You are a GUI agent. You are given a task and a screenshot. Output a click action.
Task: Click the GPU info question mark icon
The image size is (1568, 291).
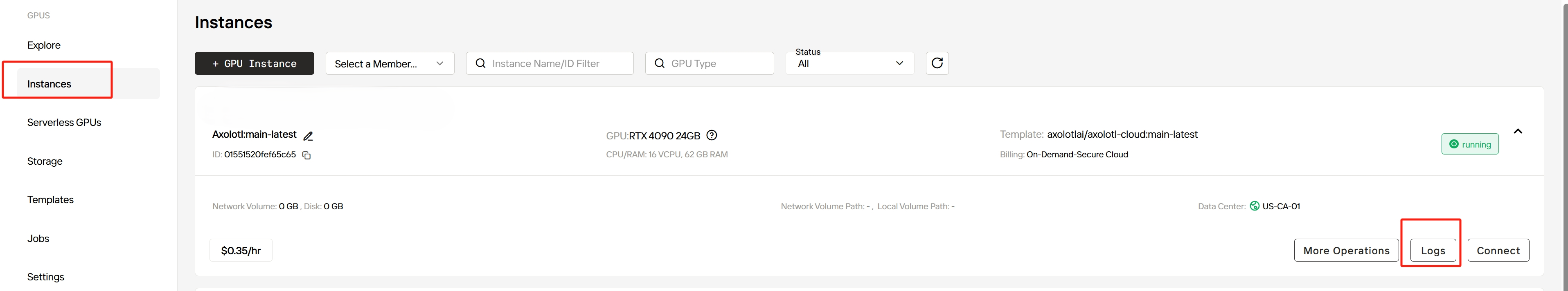pos(712,135)
